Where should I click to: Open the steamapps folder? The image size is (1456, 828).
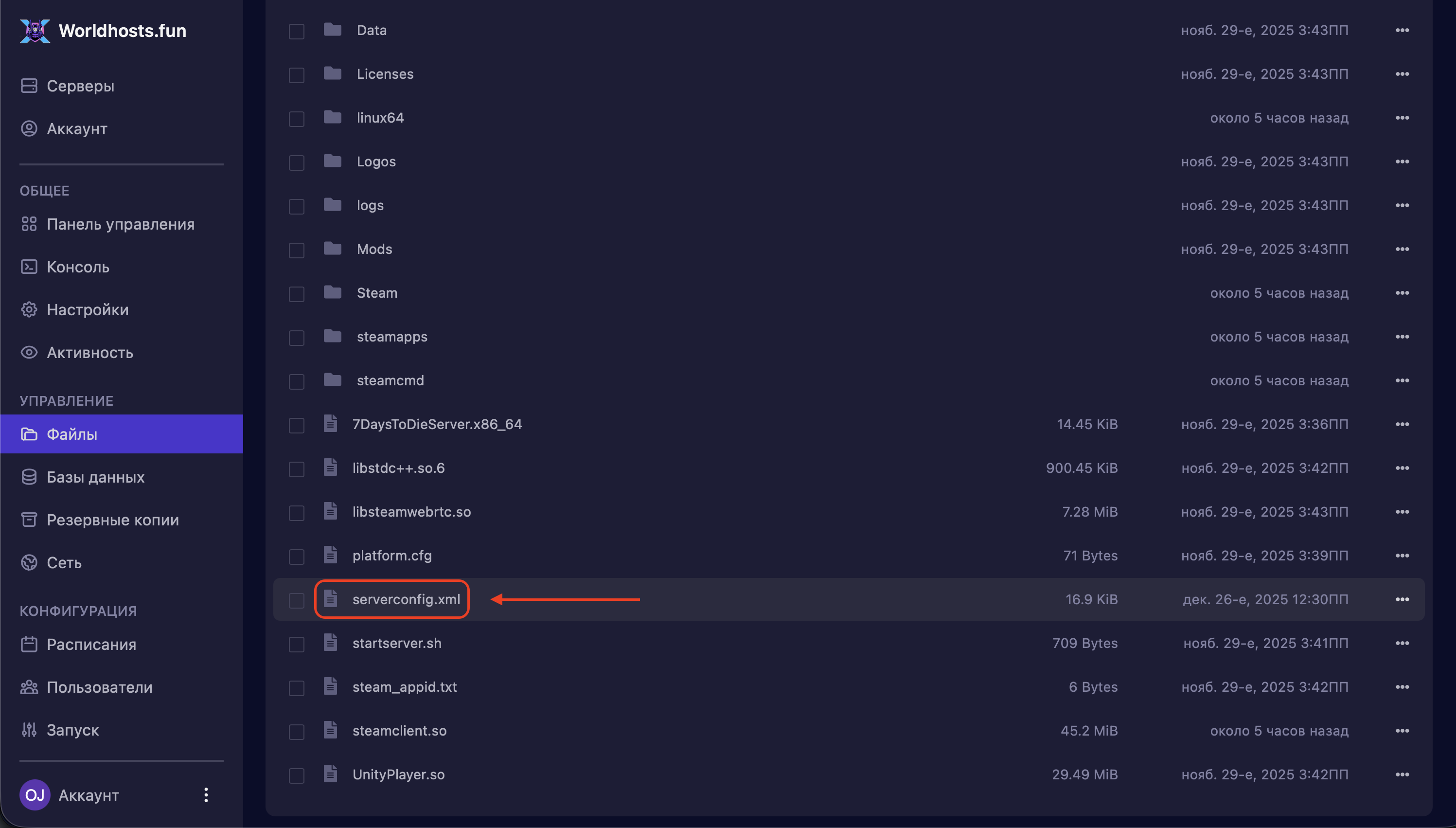pyautogui.click(x=391, y=337)
